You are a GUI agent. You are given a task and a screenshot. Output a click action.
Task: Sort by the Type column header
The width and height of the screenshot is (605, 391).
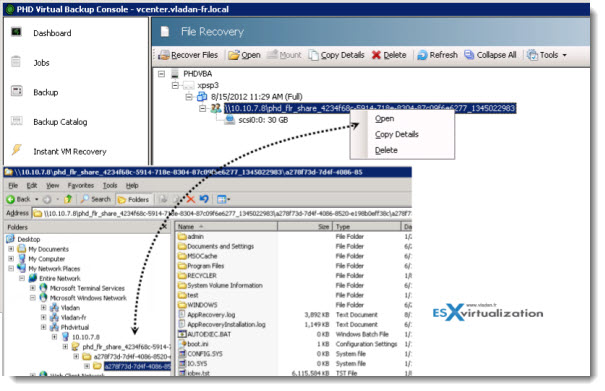click(x=367, y=227)
